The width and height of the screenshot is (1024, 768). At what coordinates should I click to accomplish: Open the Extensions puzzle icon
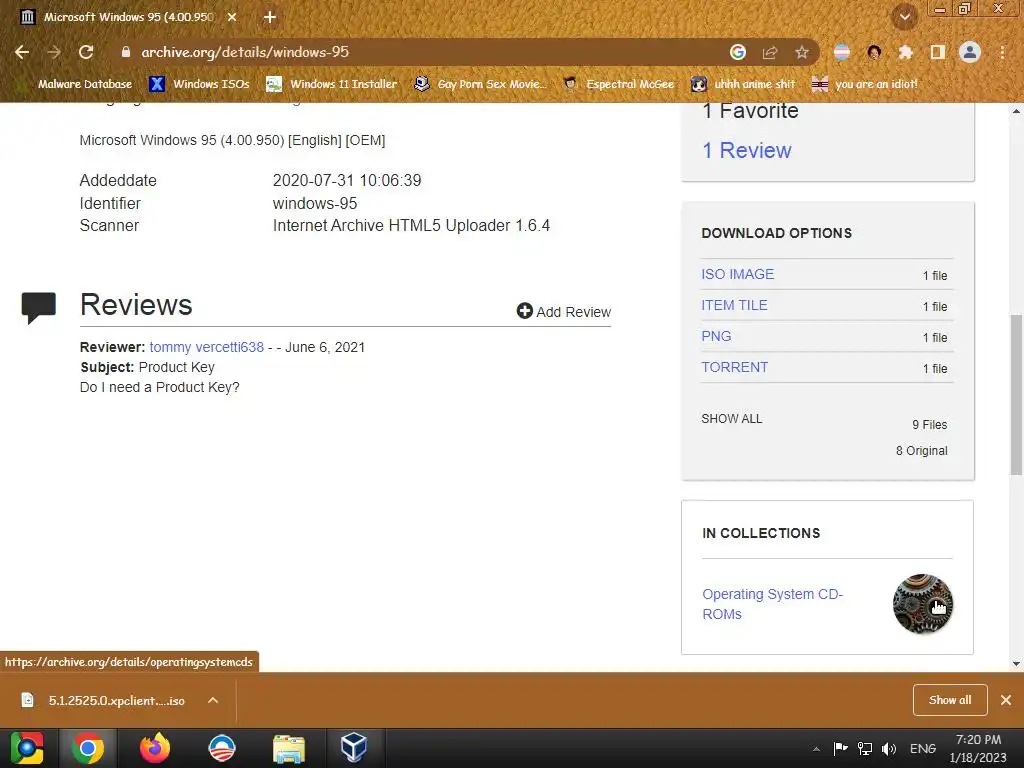coord(906,52)
